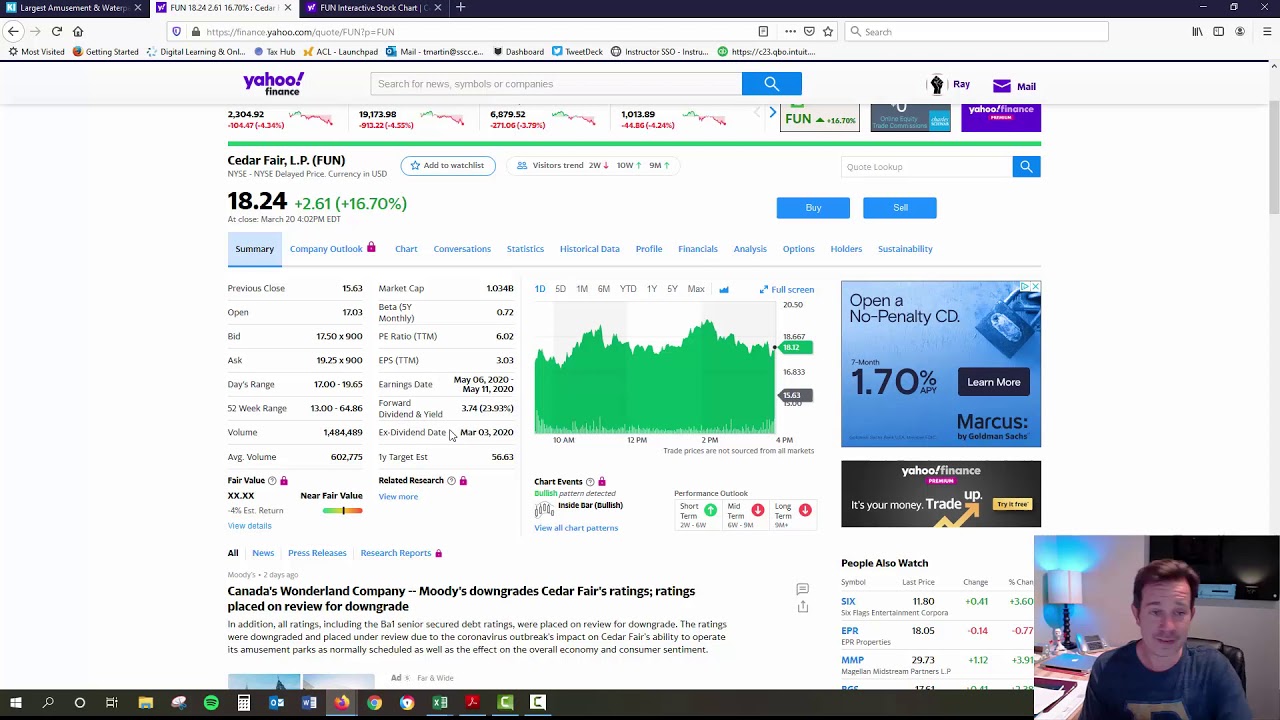Select the 5D chart range
The width and height of the screenshot is (1280, 720).
(x=560, y=290)
